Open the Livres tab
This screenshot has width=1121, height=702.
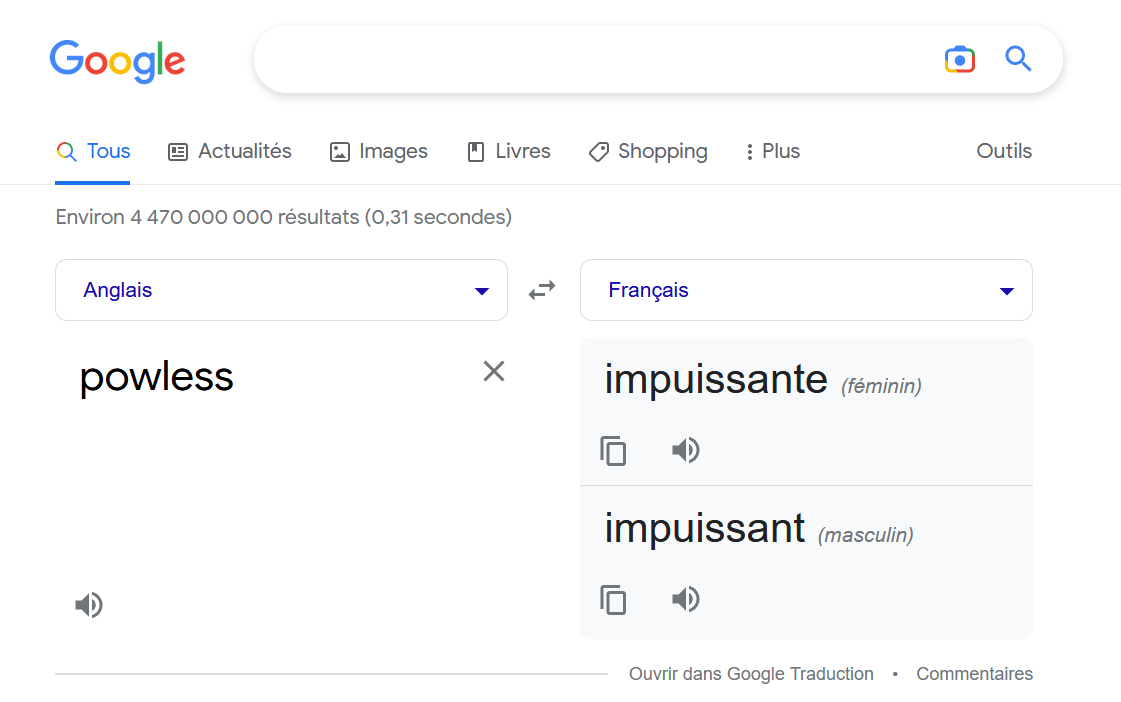pyautogui.click(x=509, y=152)
